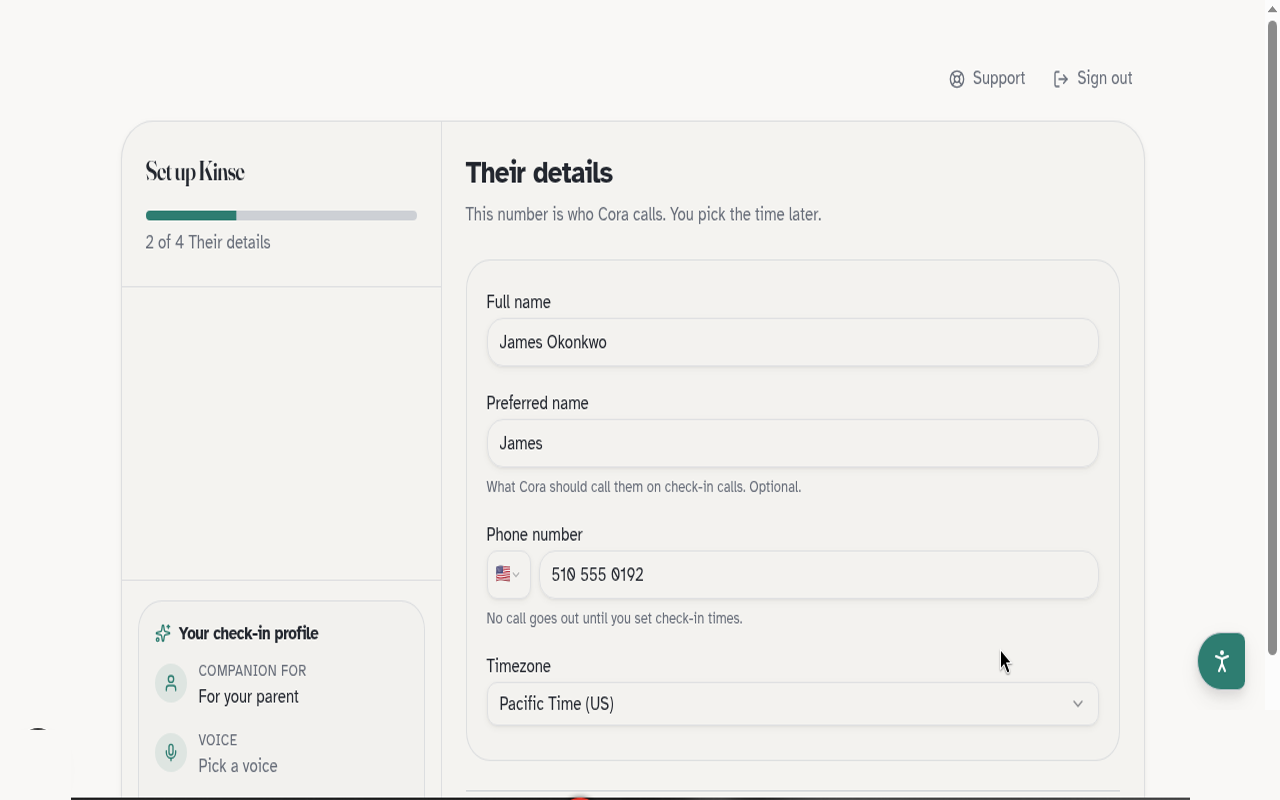Open the accessibility widget button
Screen dimensions: 1280x800
[1221, 661]
